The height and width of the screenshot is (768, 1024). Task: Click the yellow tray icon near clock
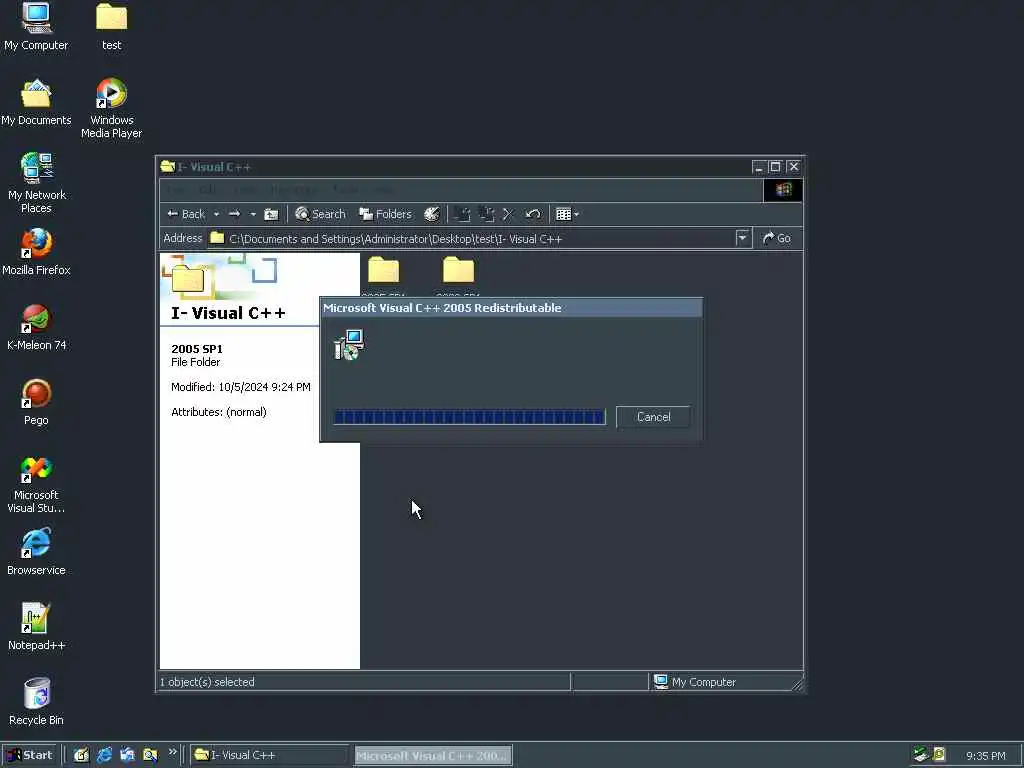(939, 755)
